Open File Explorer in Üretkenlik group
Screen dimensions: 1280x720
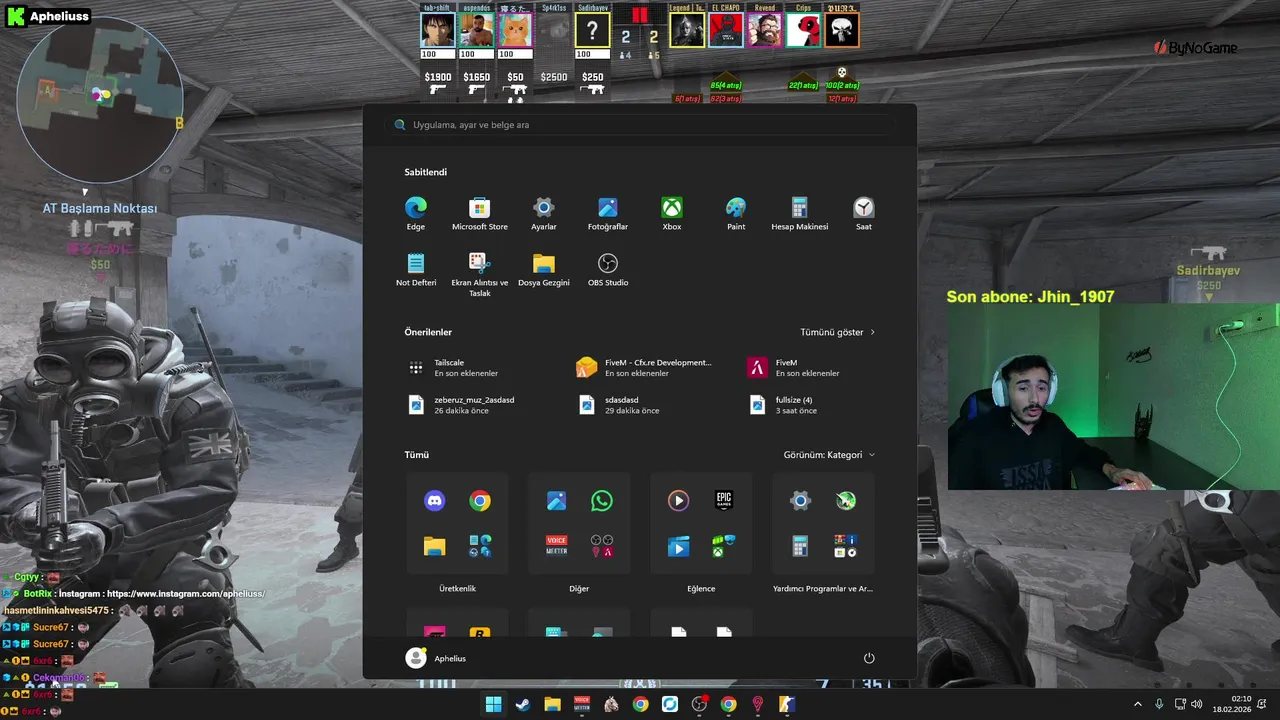435,546
